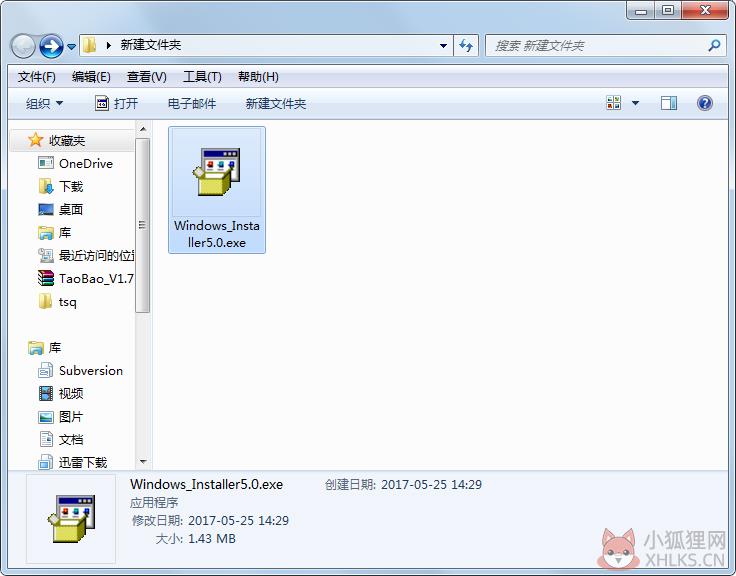Maximize the Explorer window
736x576 pixels.
click(667, 10)
